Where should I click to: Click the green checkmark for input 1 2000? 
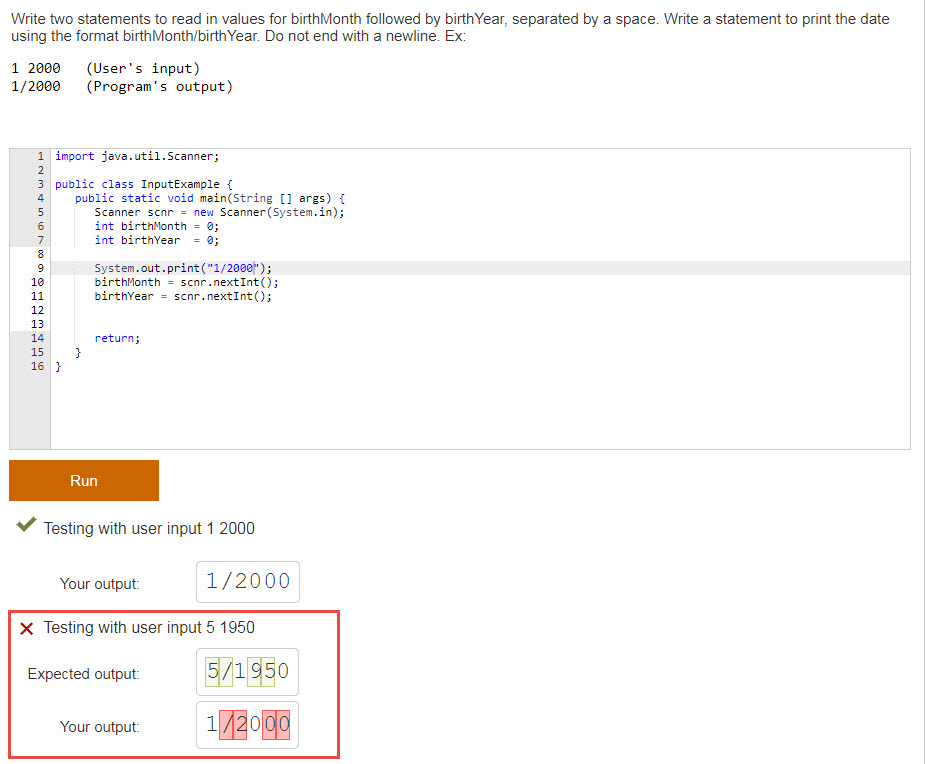point(26,524)
